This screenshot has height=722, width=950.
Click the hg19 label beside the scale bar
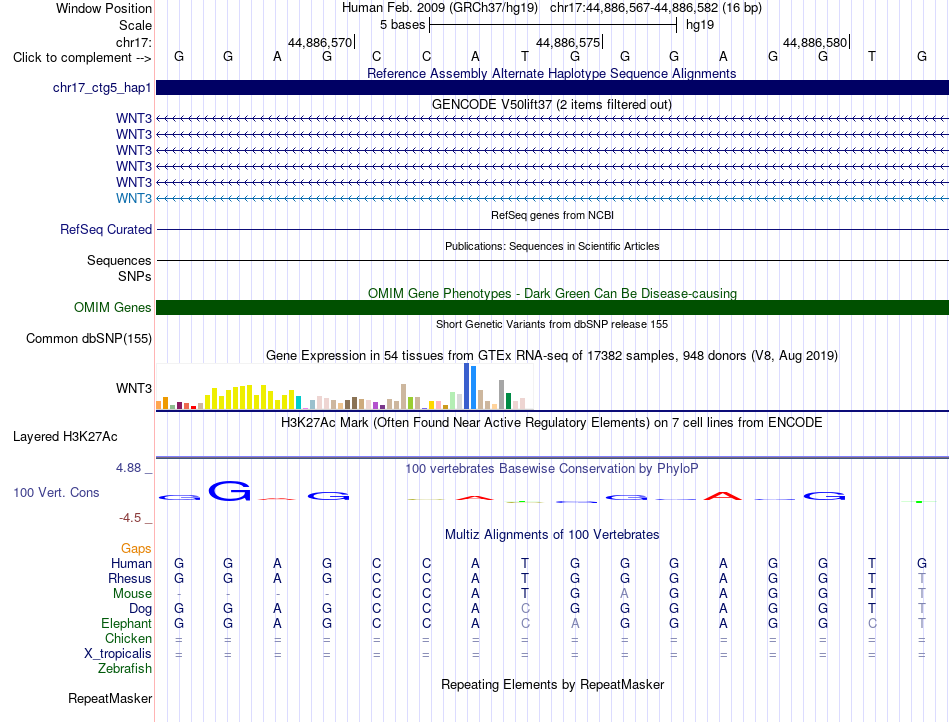pyautogui.click(x=700, y=25)
